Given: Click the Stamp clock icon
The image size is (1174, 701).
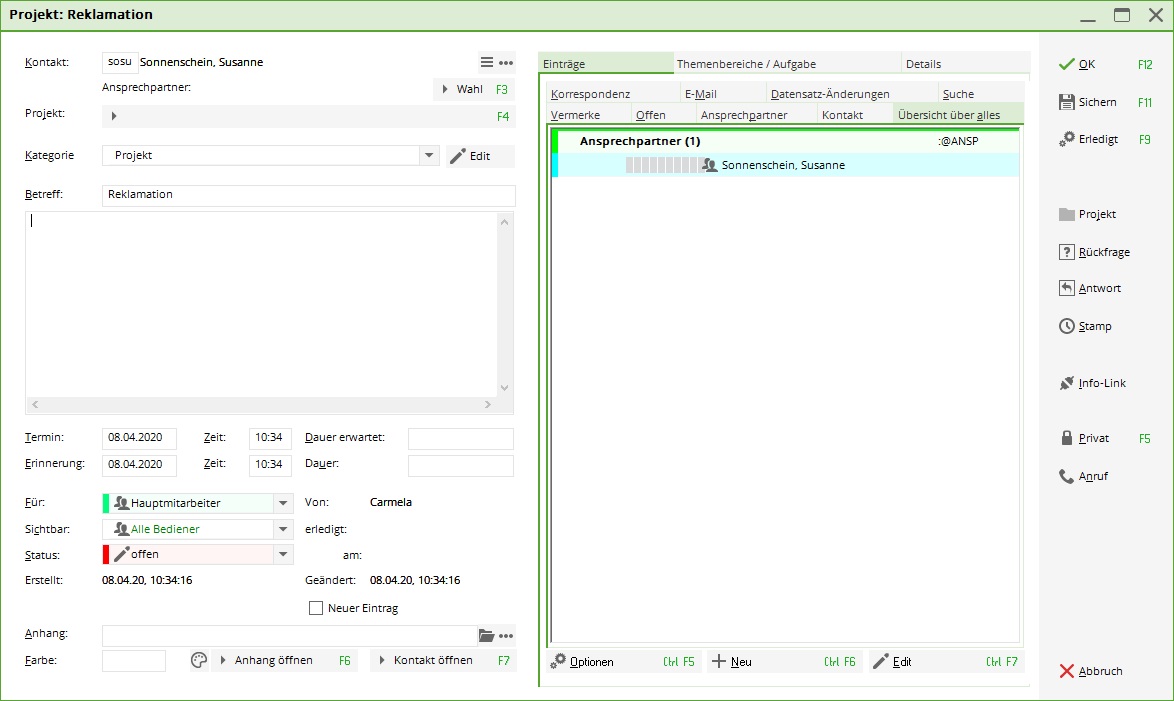Looking at the screenshot, I should (1066, 326).
